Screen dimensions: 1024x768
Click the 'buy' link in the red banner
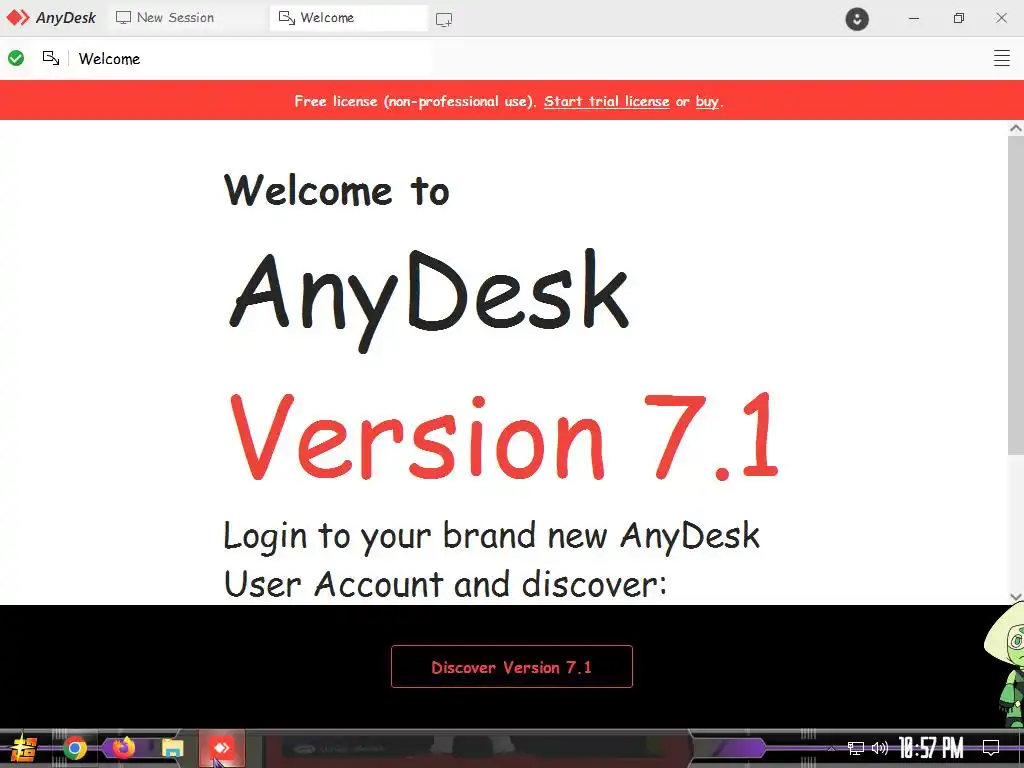707,101
